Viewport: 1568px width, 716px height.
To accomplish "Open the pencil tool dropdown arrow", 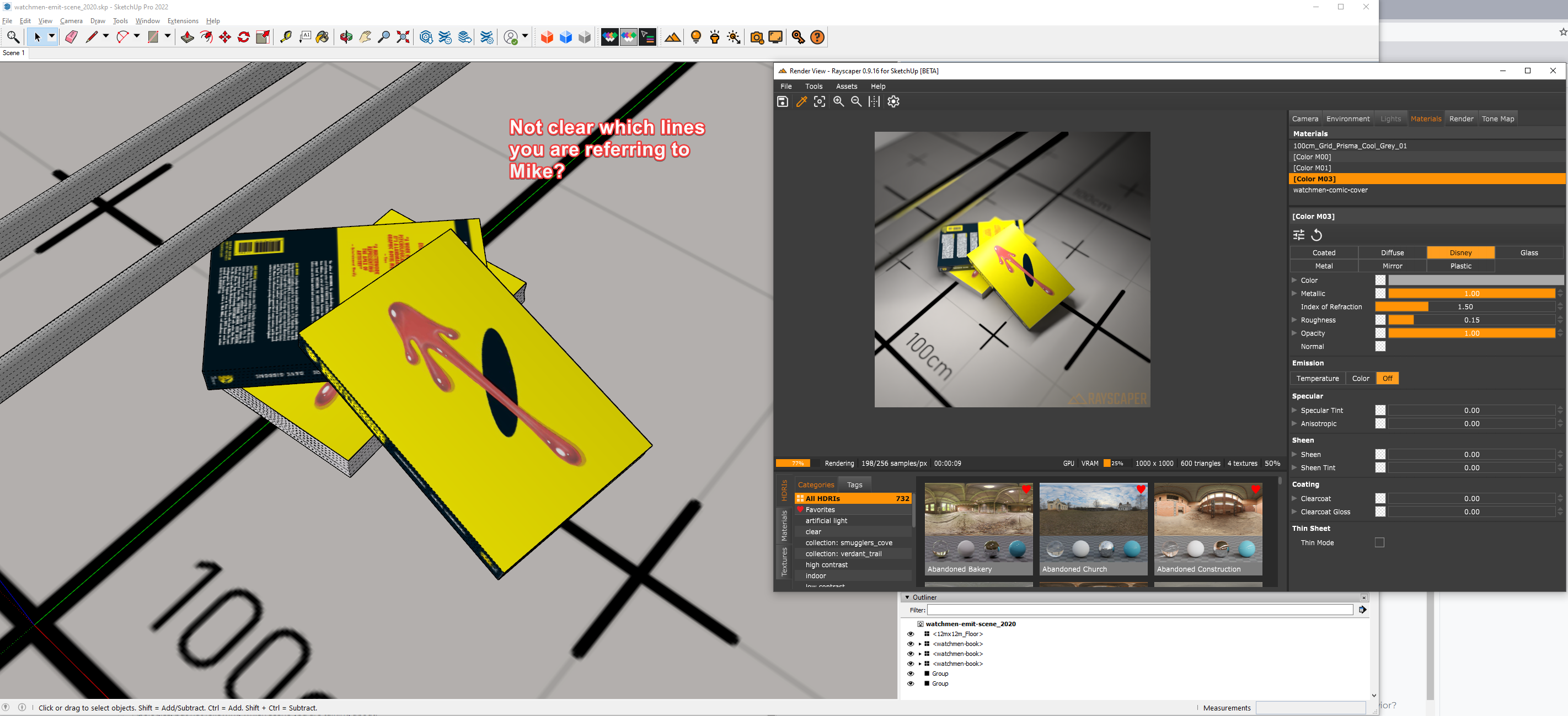I will (106, 36).
